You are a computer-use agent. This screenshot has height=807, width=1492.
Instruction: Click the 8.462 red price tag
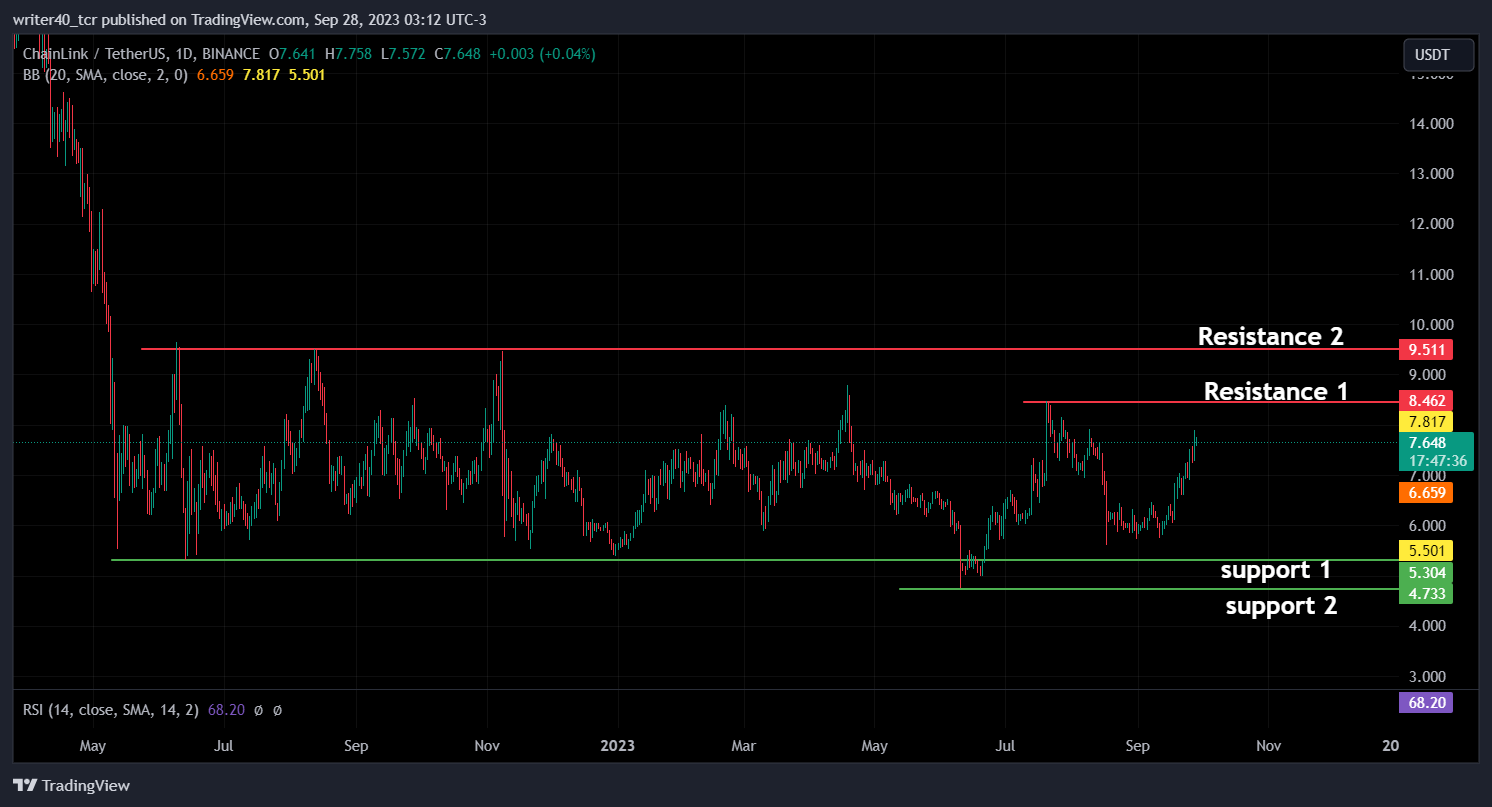click(1426, 401)
